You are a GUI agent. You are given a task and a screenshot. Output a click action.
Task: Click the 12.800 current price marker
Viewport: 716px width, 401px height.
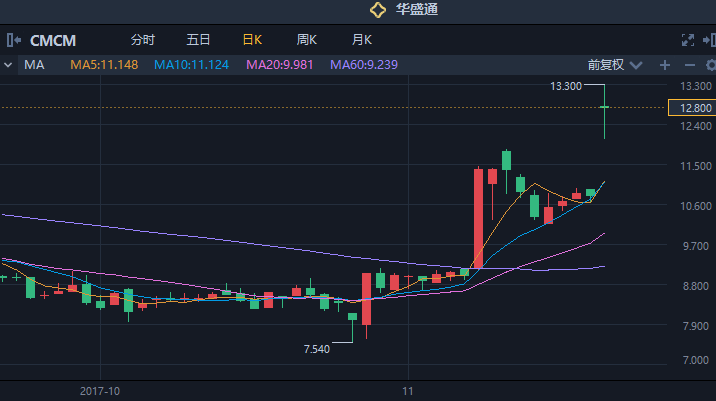tap(691, 107)
